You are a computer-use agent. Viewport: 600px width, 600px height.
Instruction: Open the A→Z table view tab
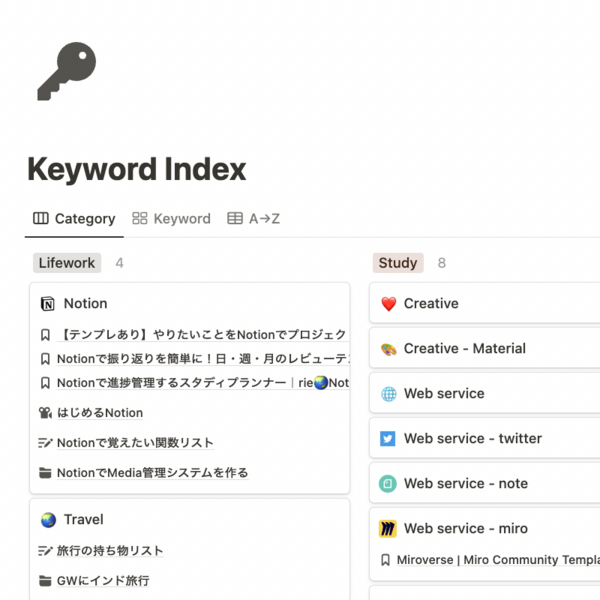[254, 218]
